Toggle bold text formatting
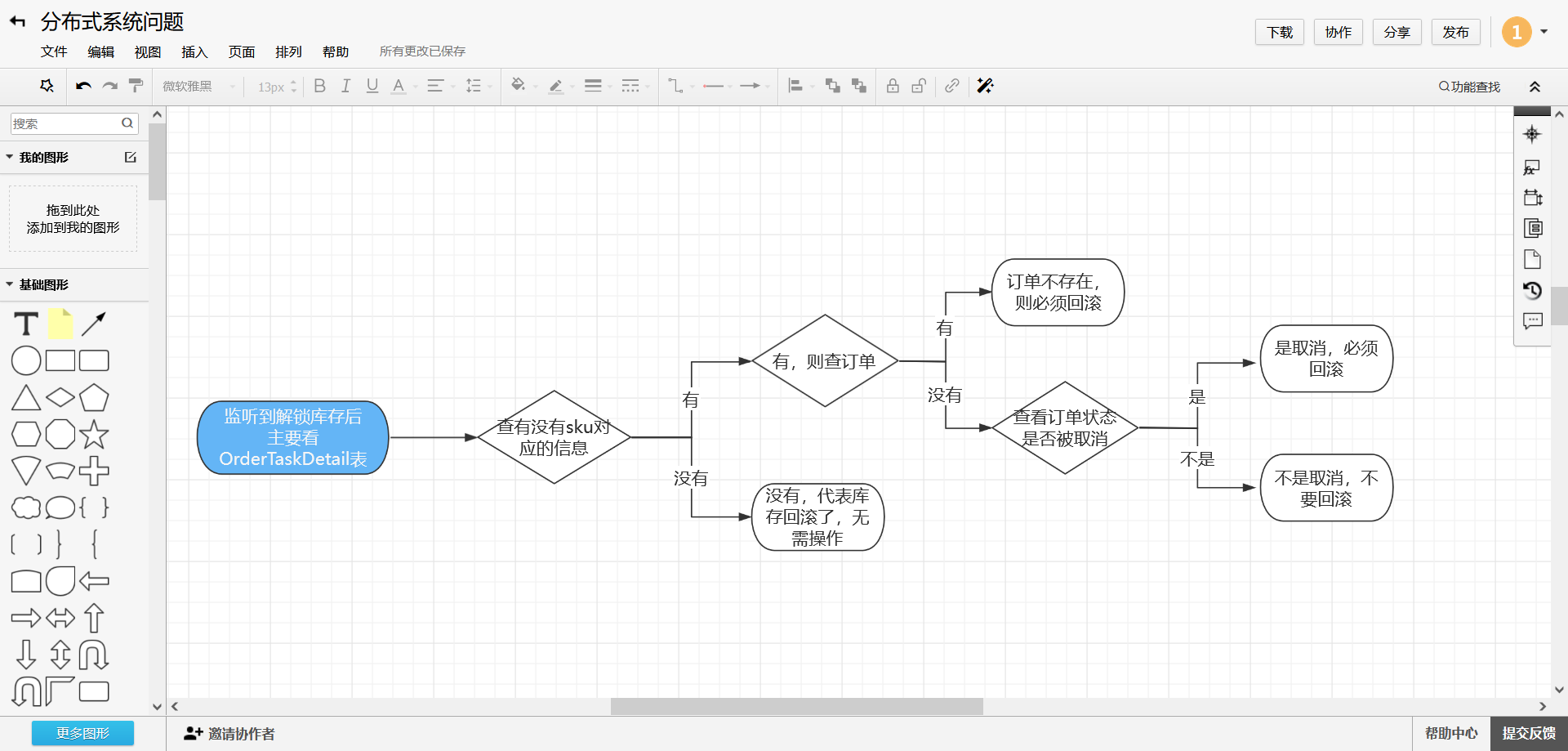Screen dimensions: 1568x751 tap(320, 86)
